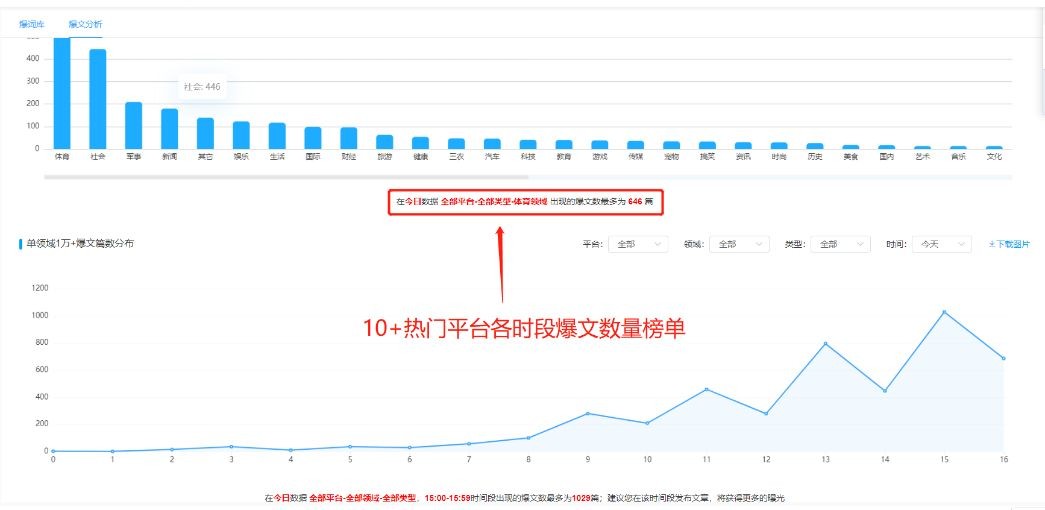Select the data point at hour 11
The height and width of the screenshot is (510, 1045).
(706, 389)
